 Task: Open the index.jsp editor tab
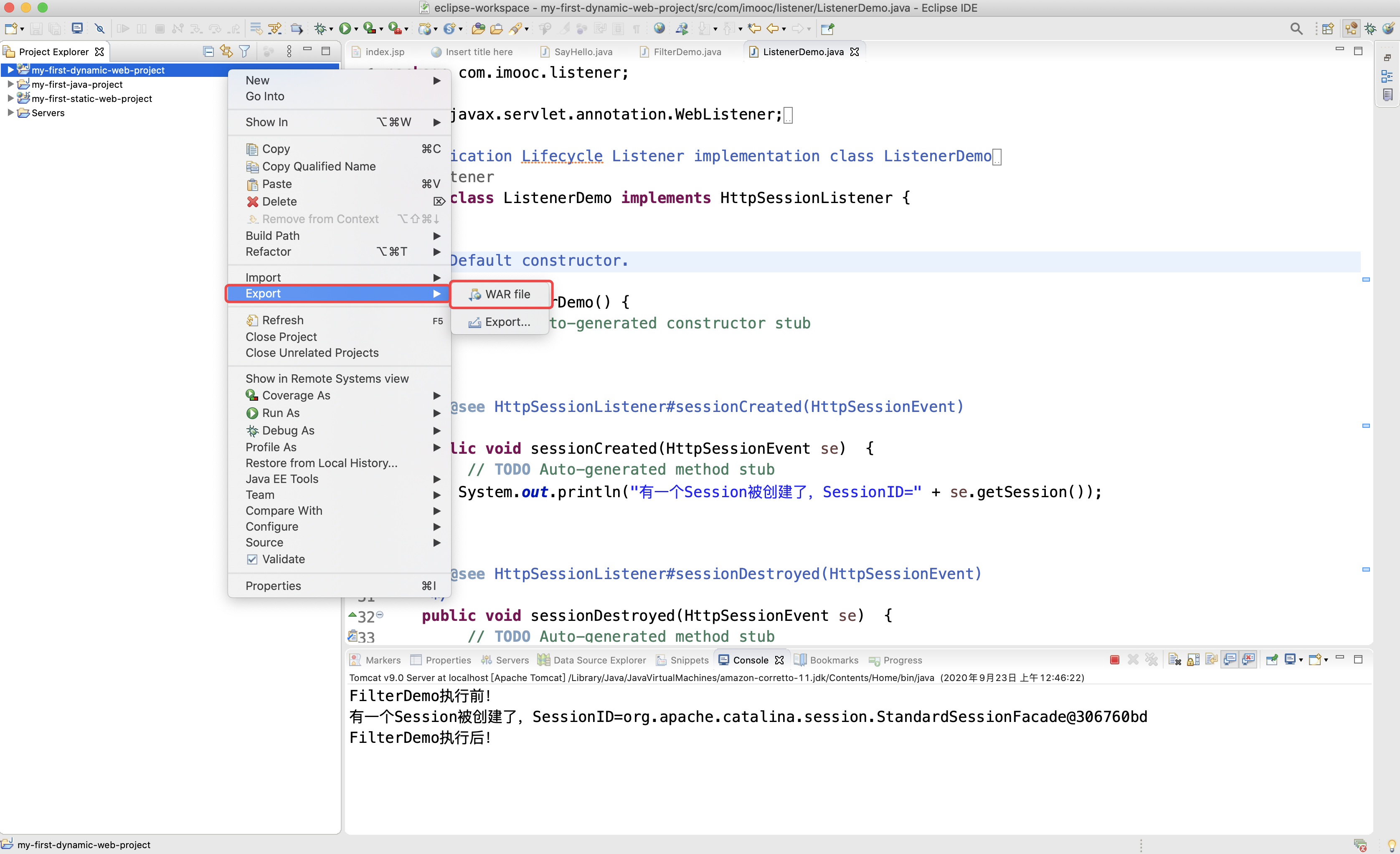378,52
